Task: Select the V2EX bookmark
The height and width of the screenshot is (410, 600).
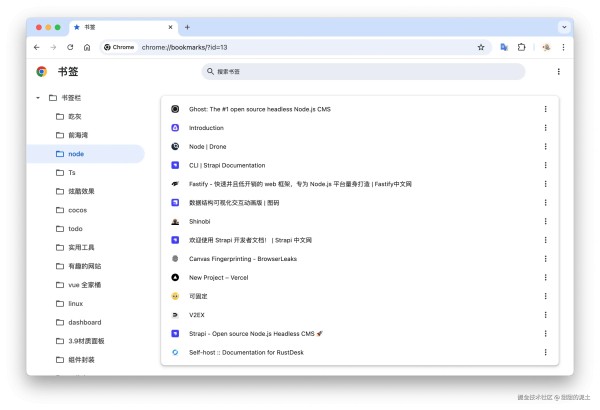Action: pyautogui.click(x=360, y=315)
